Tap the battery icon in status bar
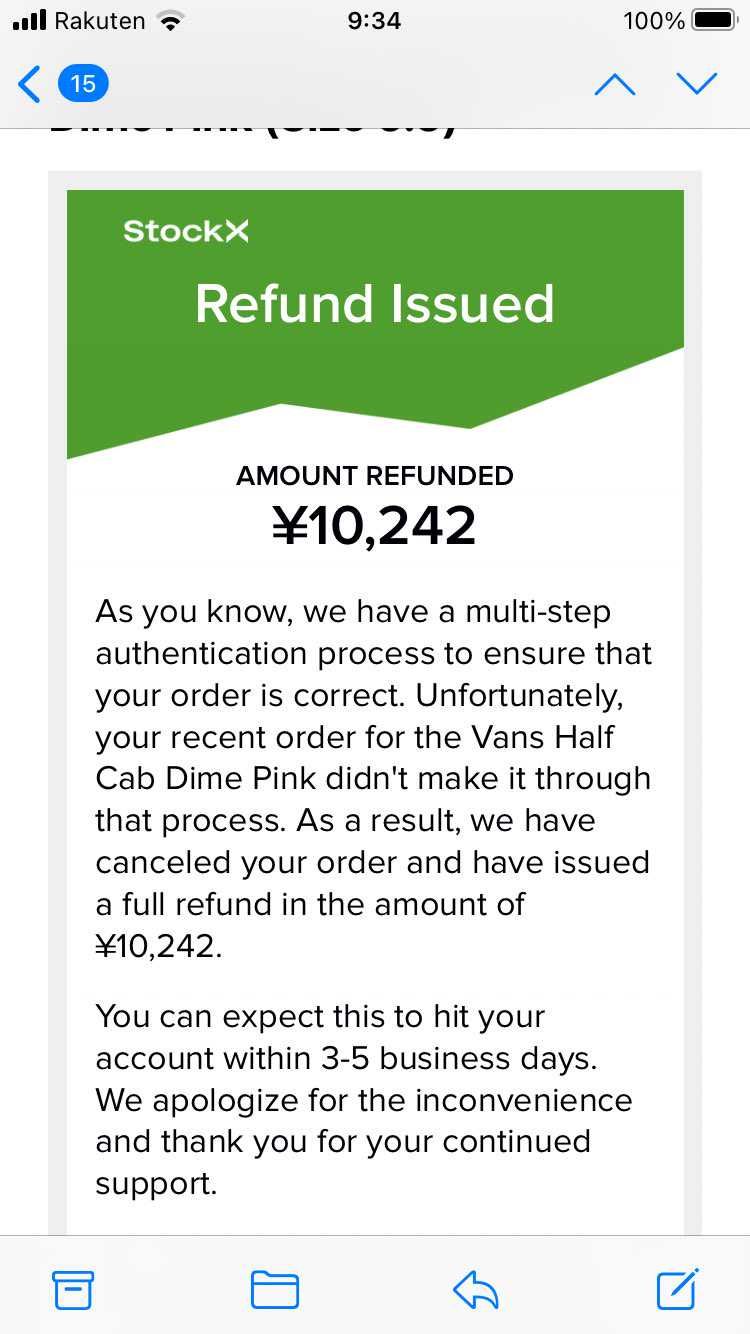750x1334 pixels. click(714, 21)
